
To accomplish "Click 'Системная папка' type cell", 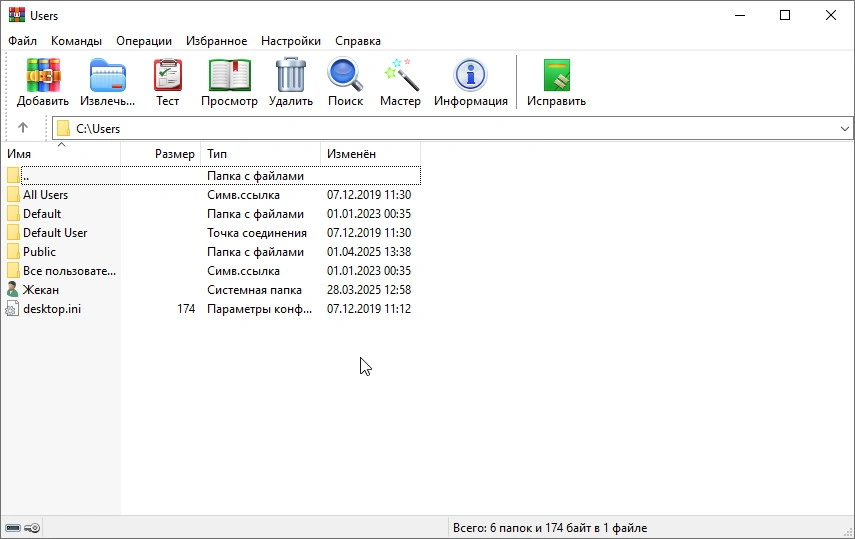I will tap(254, 290).
